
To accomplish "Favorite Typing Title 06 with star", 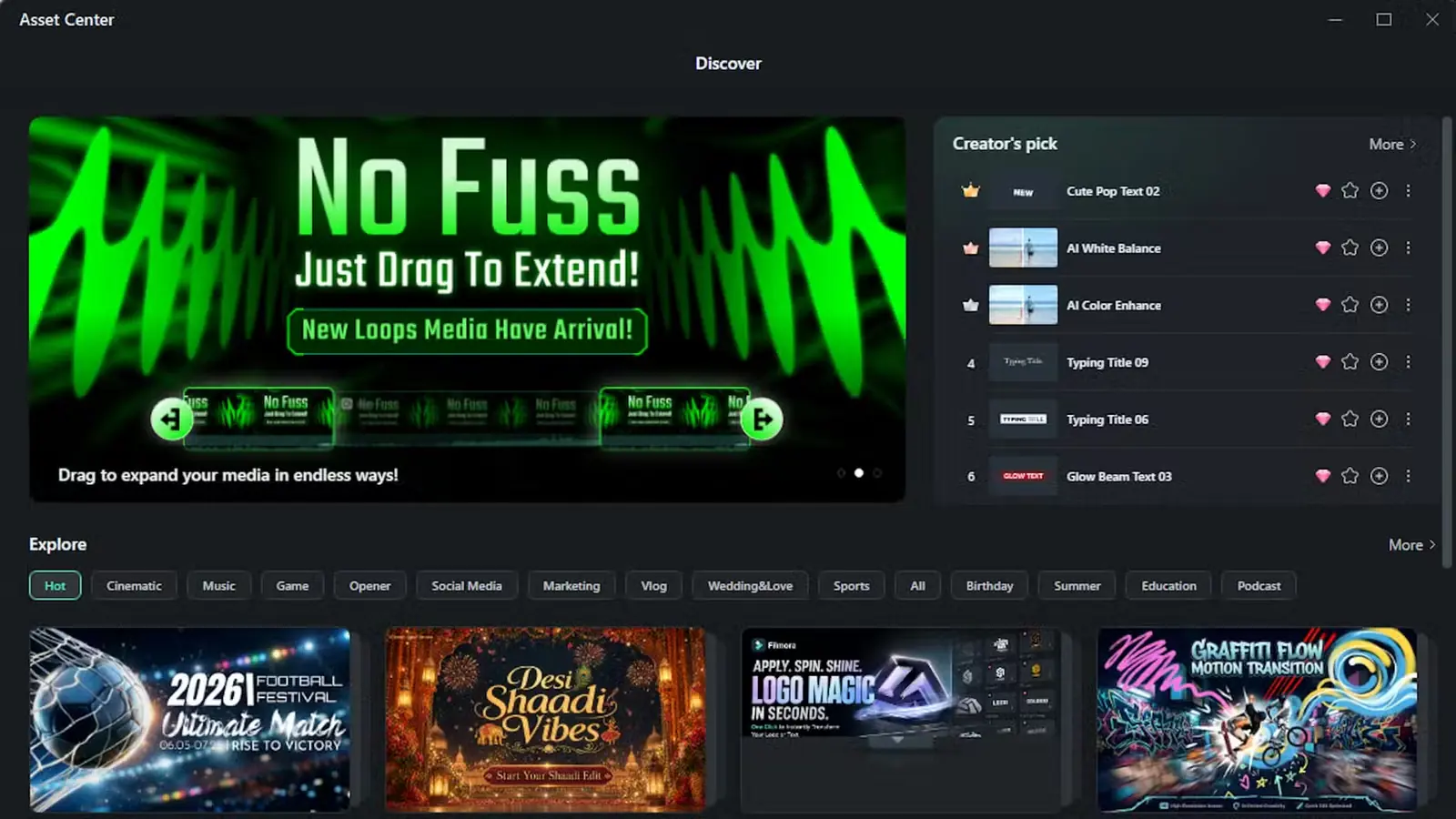I will [x=1350, y=419].
